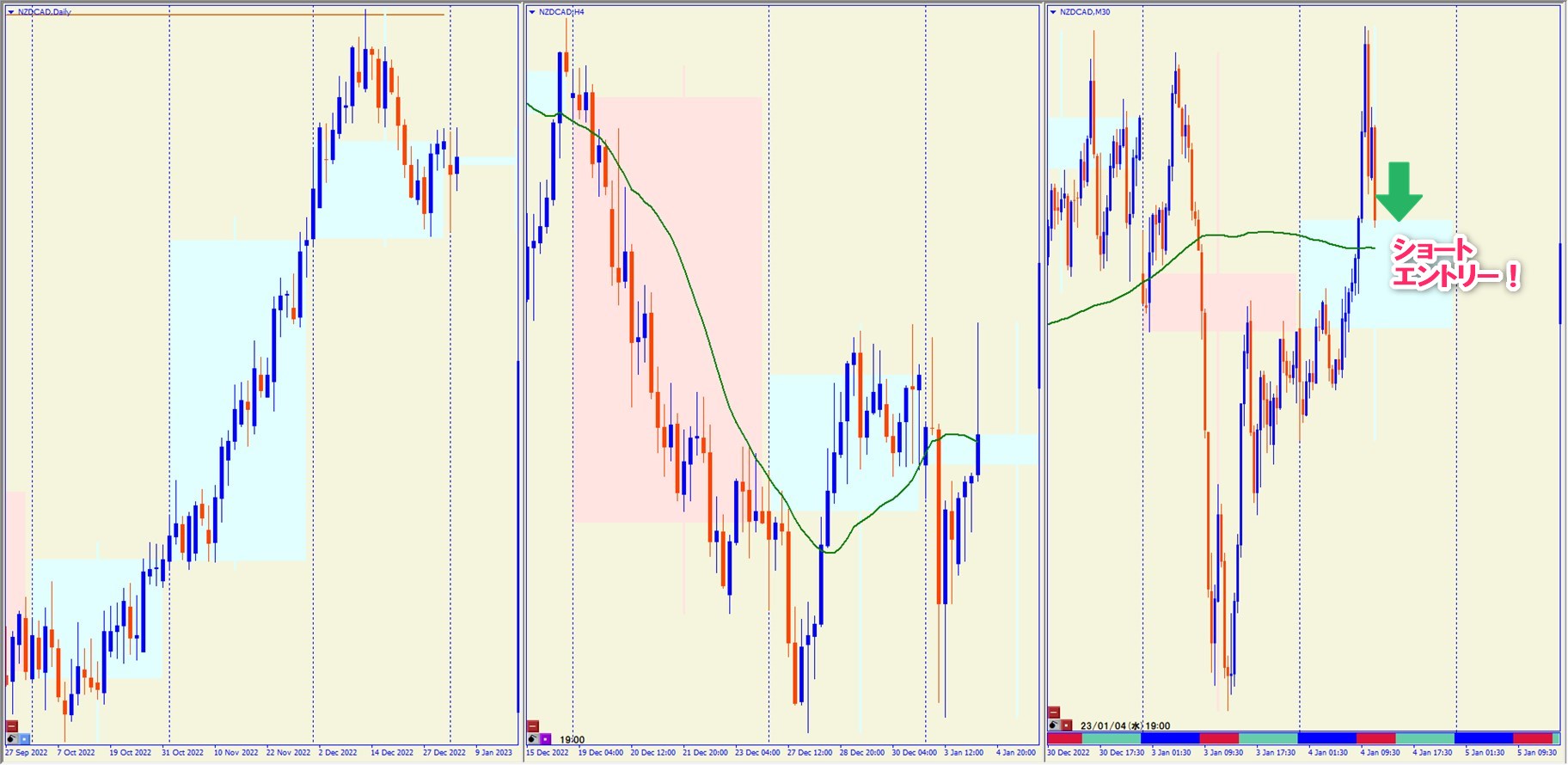1568x765 pixels.
Task: Click the first blue session bar segment
Action: click(1169, 738)
